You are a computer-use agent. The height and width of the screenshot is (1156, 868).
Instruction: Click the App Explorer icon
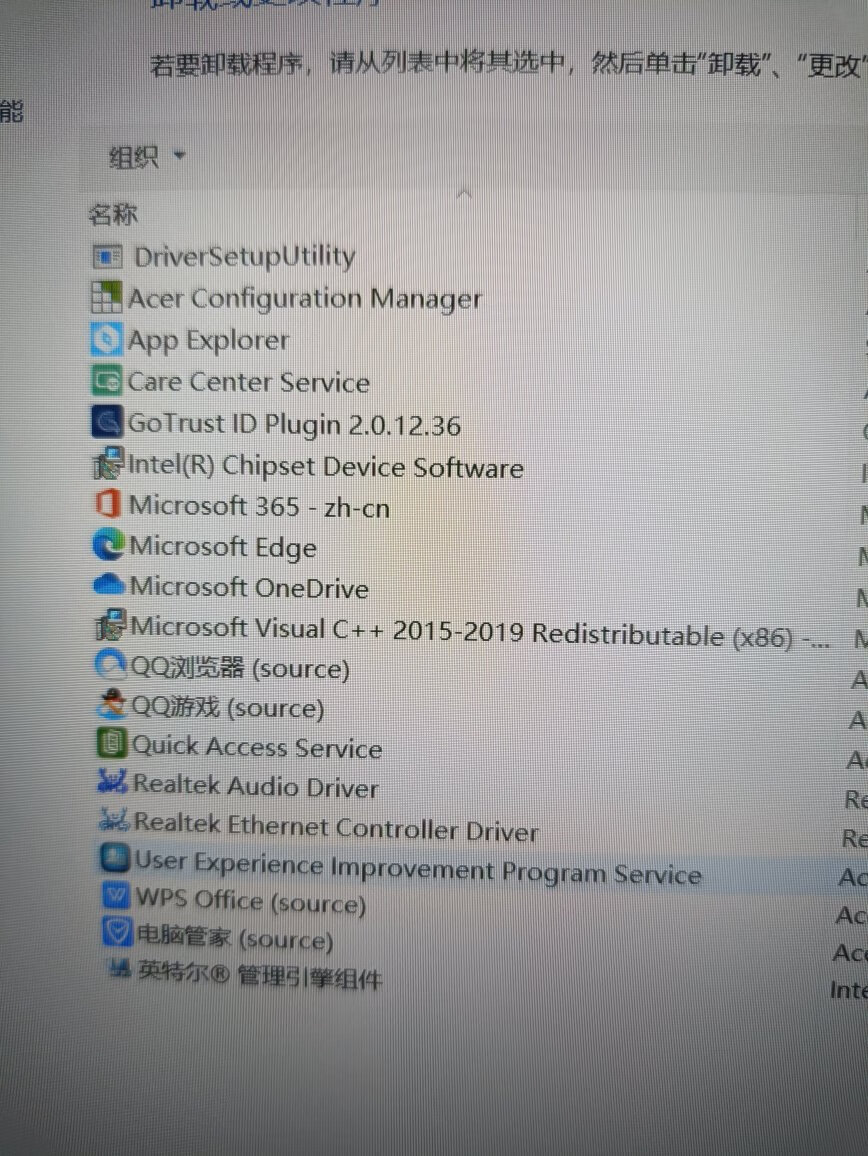(106, 340)
